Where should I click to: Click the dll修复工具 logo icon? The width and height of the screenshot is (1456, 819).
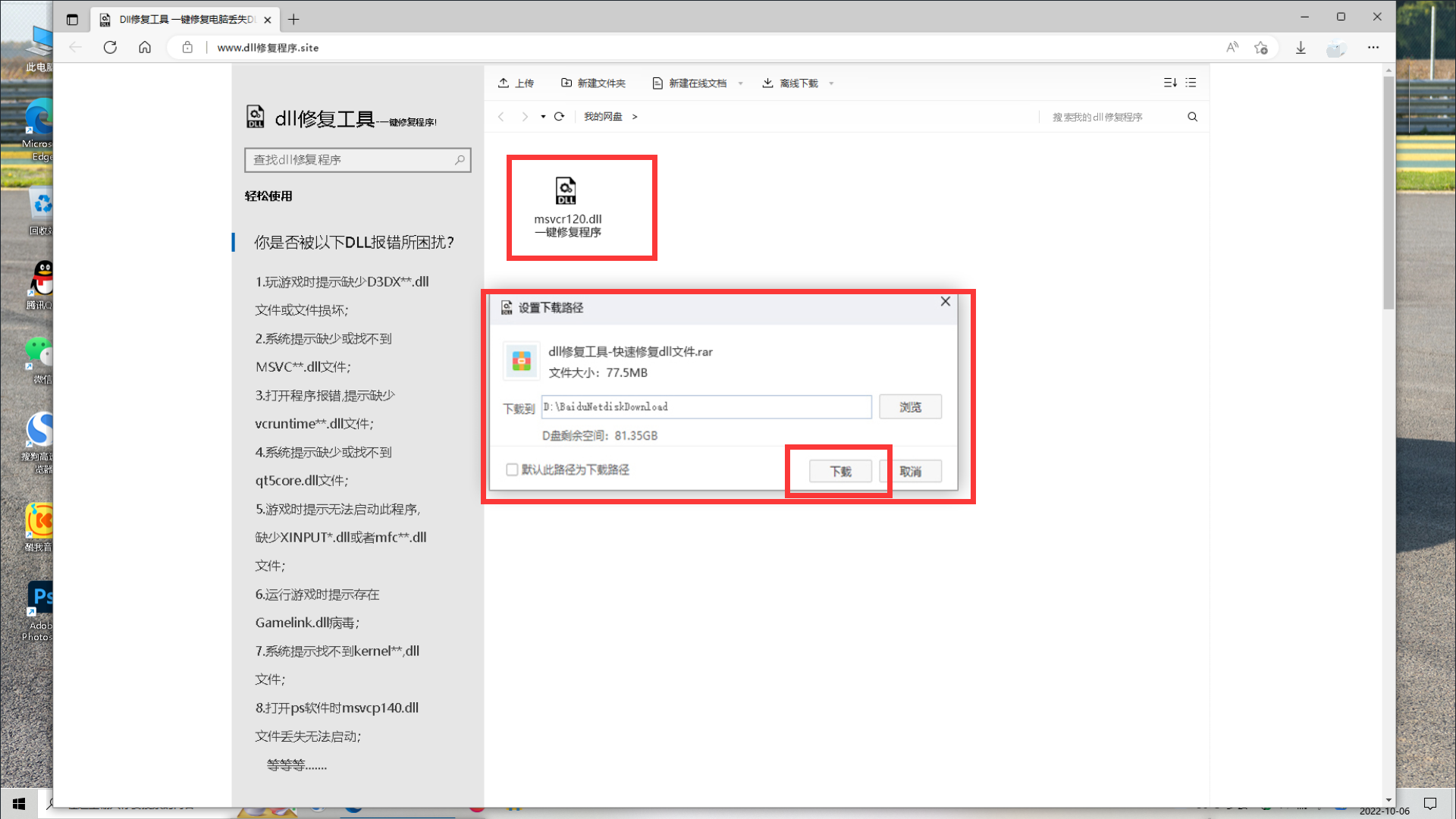(x=256, y=117)
